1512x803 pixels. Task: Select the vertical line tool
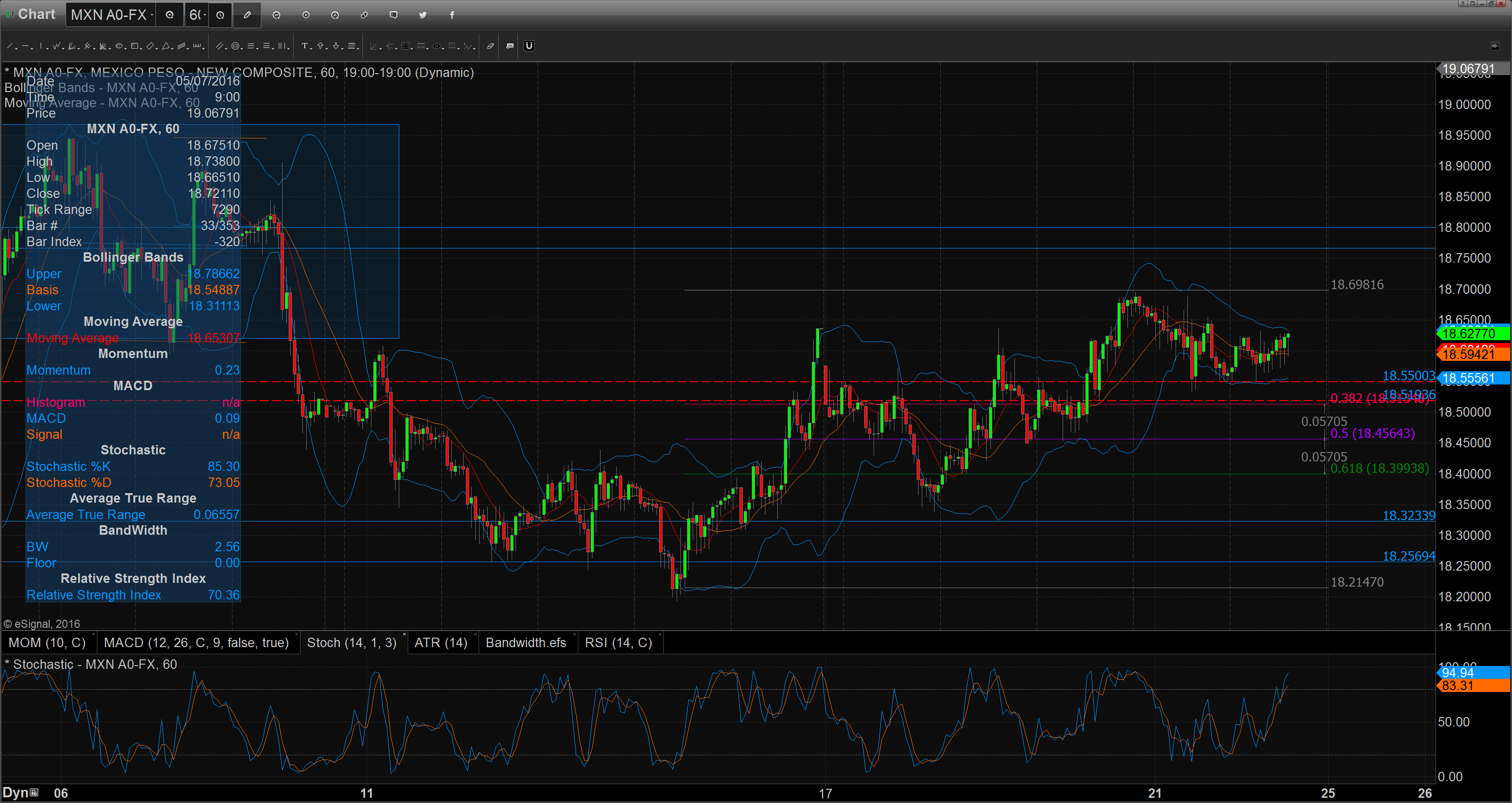point(41,46)
